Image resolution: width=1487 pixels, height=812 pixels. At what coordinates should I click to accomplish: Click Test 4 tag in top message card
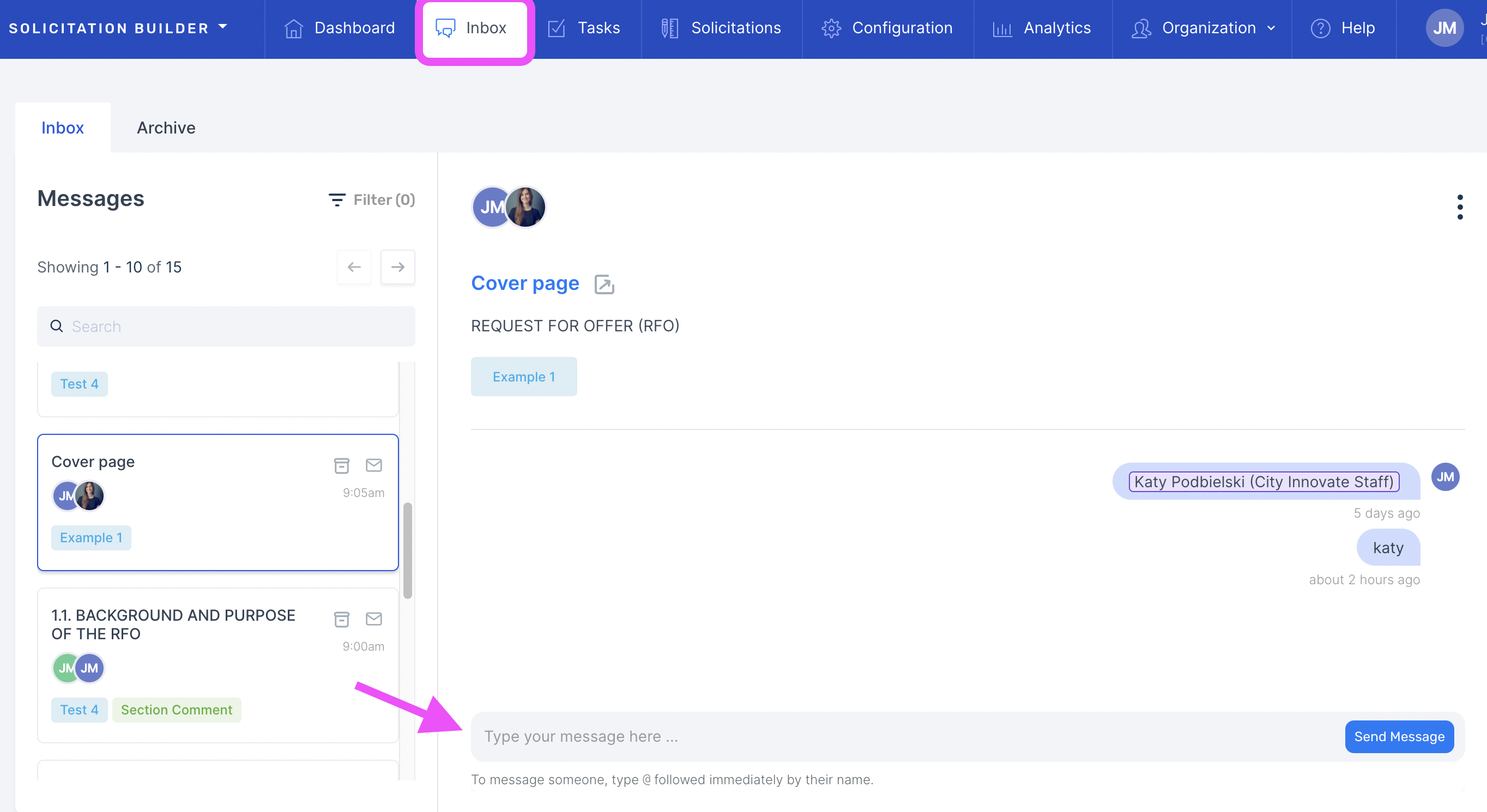tap(79, 384)
